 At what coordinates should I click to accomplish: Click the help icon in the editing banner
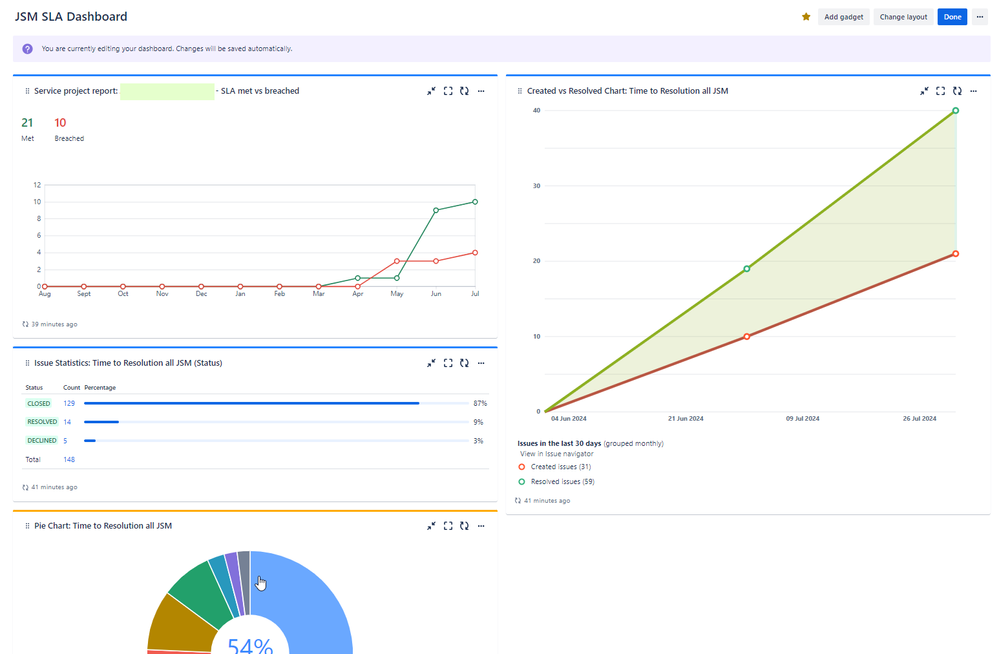click(27, 49)
